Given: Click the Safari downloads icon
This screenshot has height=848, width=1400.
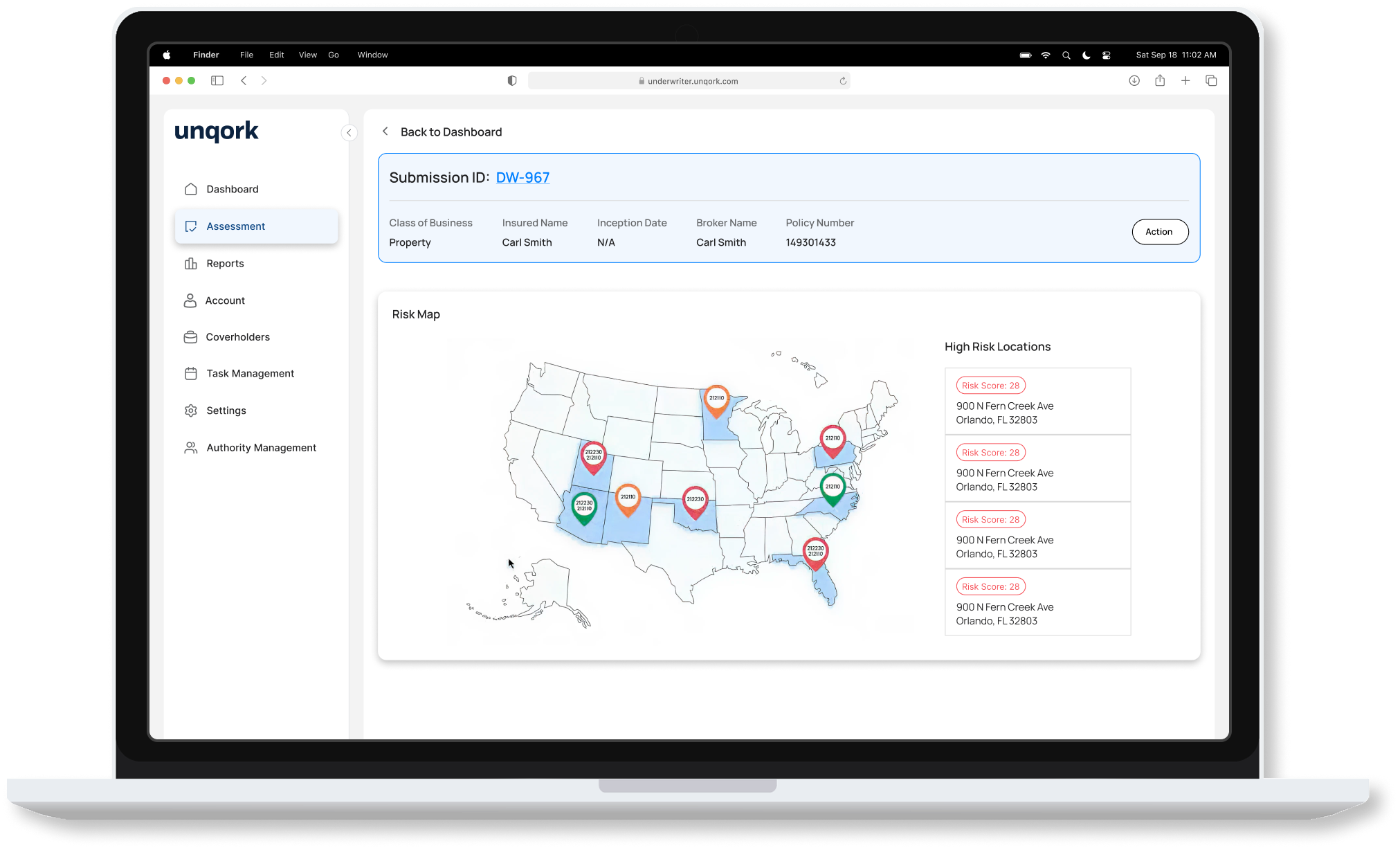Looking at the screenshot, I should 1134,81.
